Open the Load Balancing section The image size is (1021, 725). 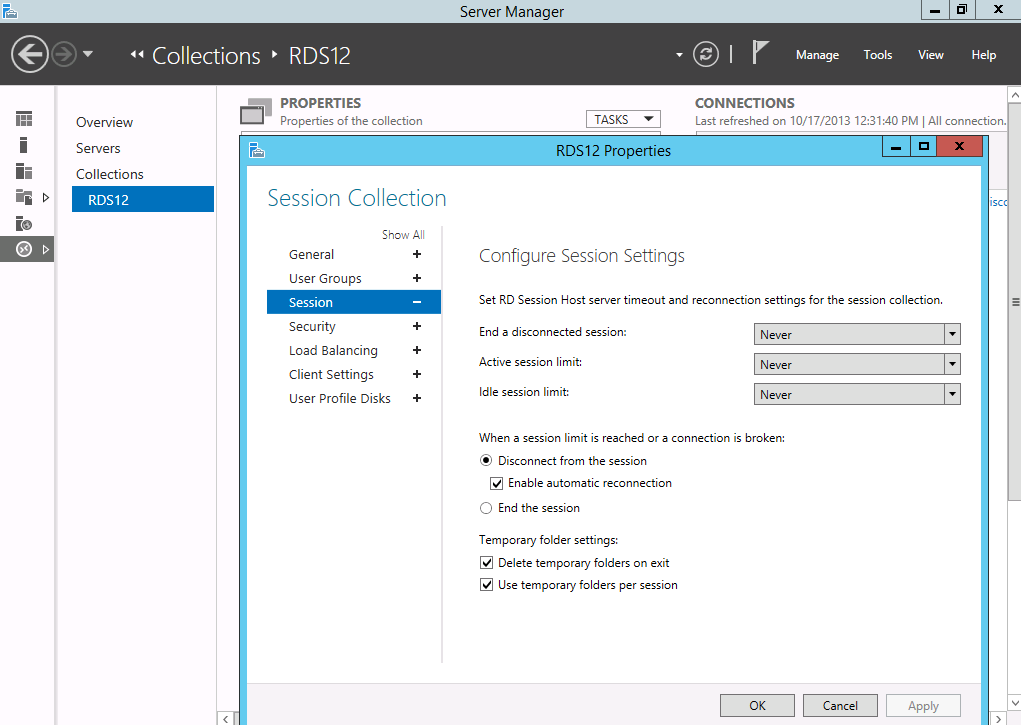click(x=333, y=351)
